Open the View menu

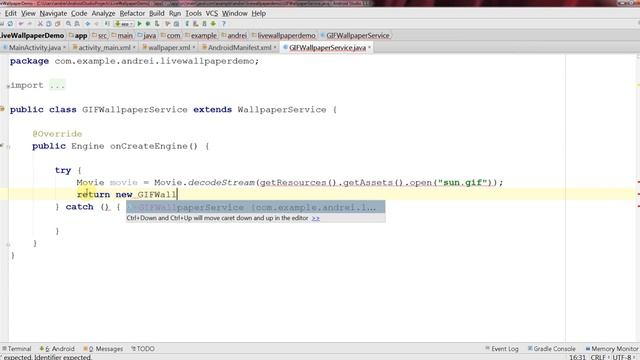tap(28, 13)
